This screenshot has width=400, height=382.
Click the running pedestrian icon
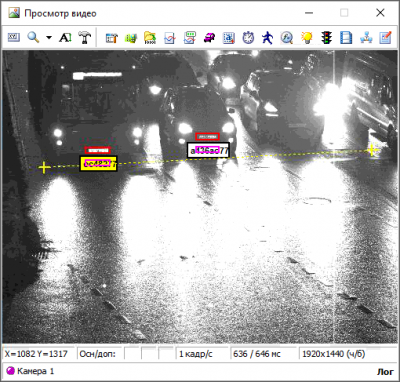(267, 38)
